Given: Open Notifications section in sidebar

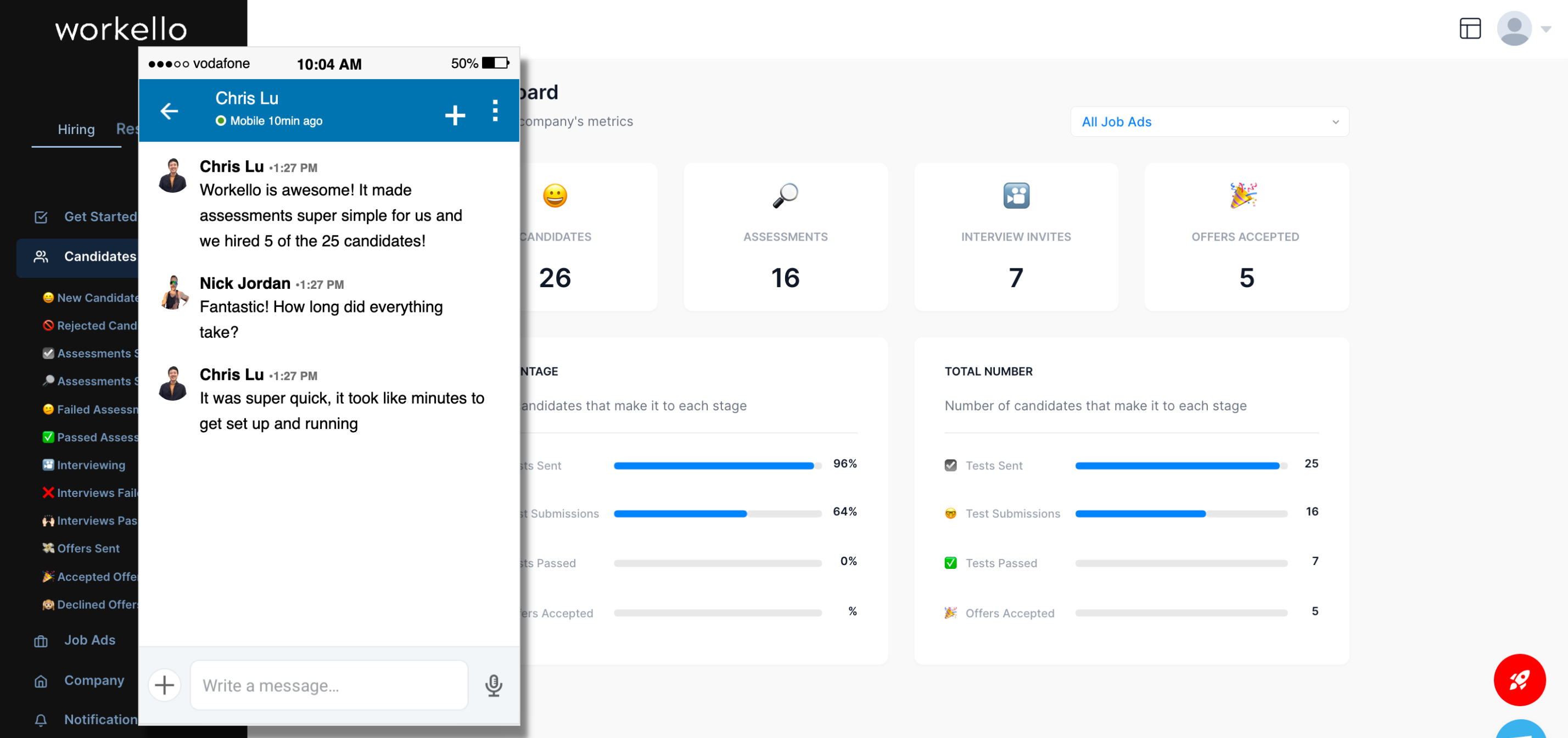Looking at the screenshot, I should point(101,720).
